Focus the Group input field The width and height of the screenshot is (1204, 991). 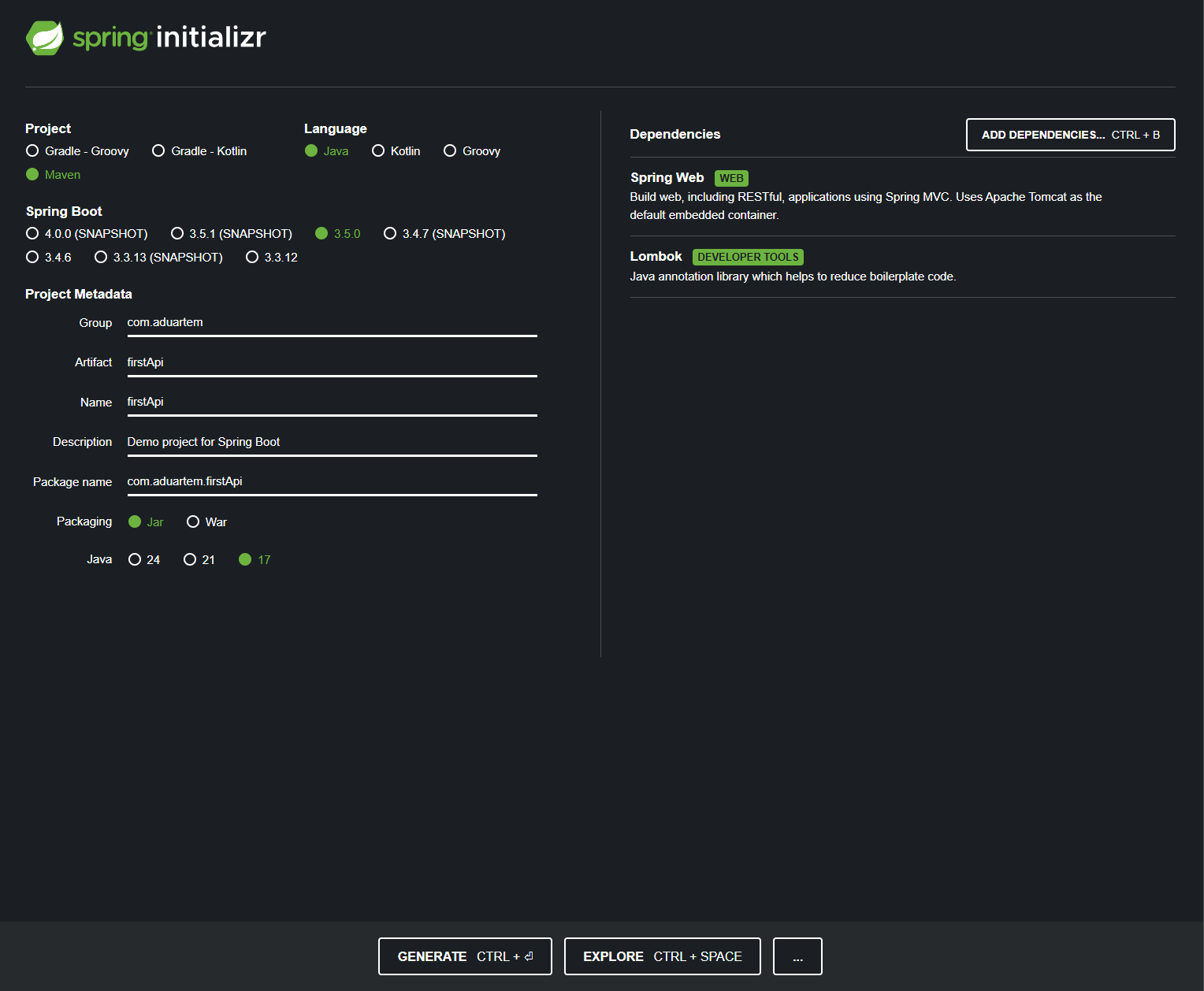332,323
